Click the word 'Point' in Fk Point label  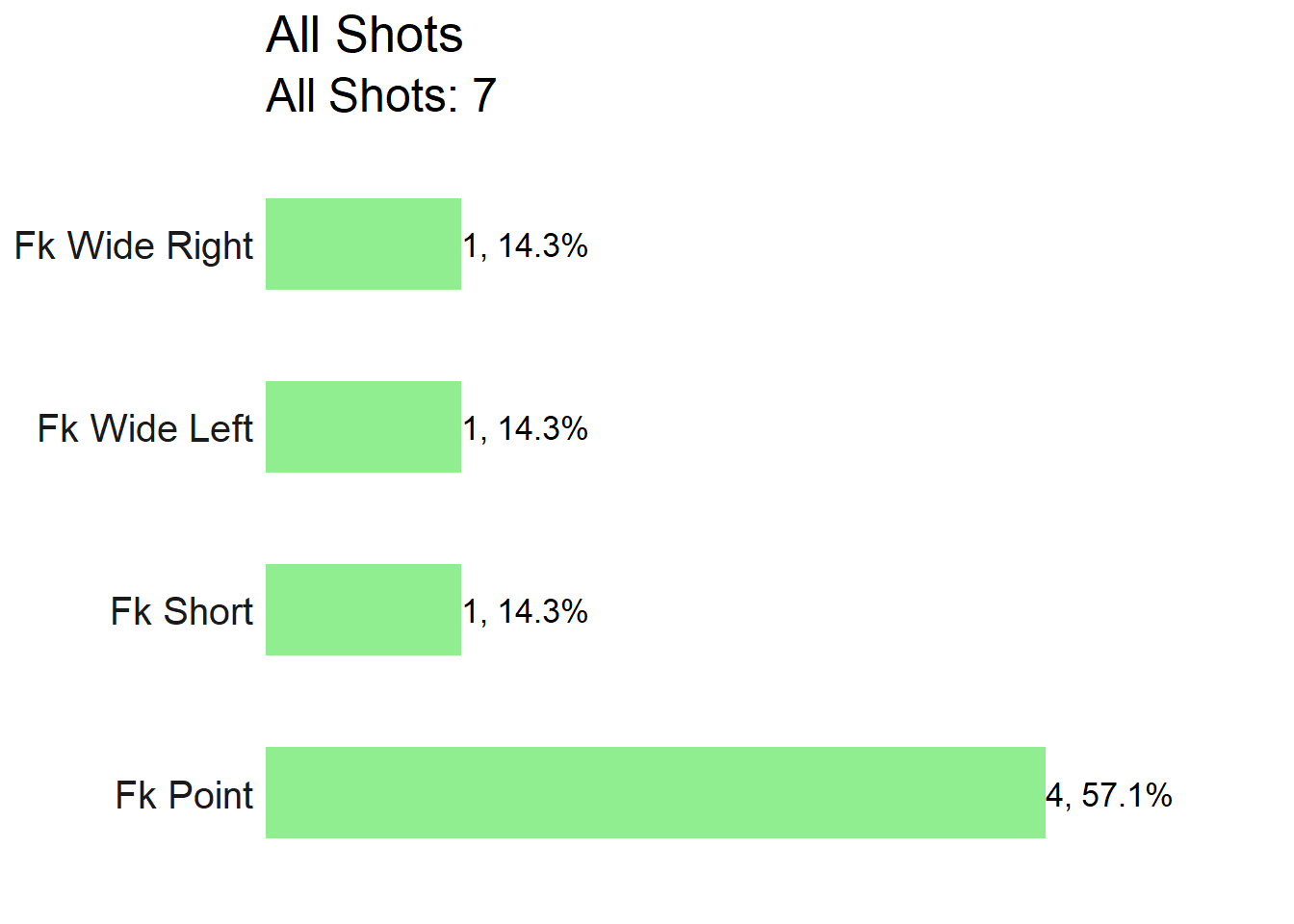(x=211, y=795)
